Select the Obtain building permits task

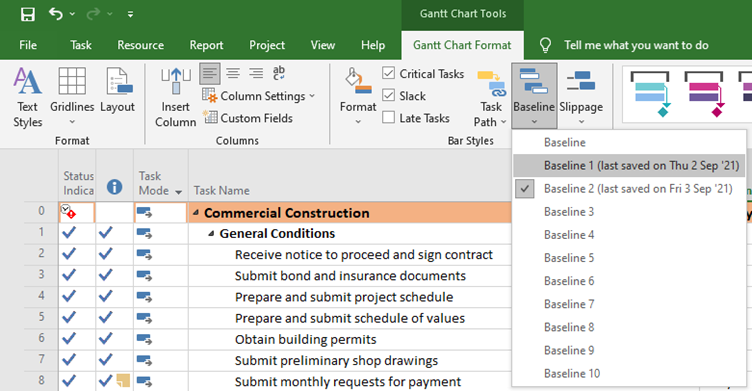coord(306,340)
